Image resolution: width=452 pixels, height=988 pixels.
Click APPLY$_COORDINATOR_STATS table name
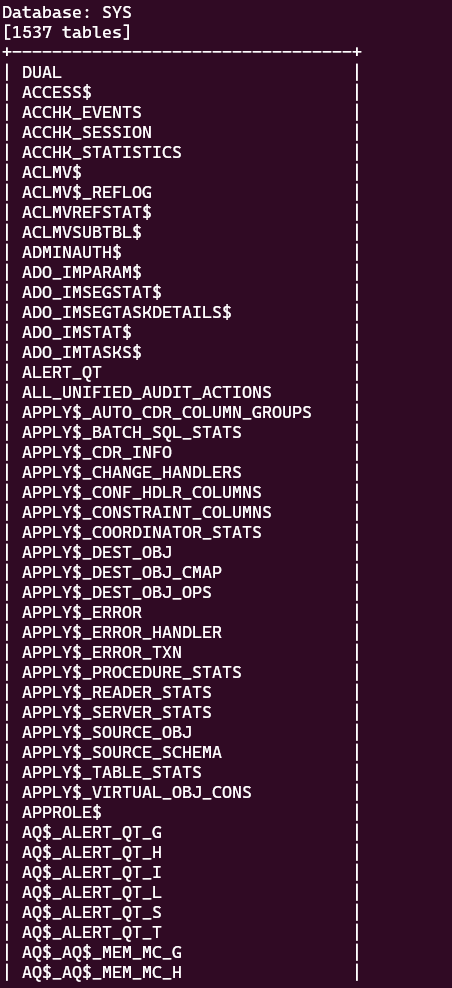coord(142,532)
